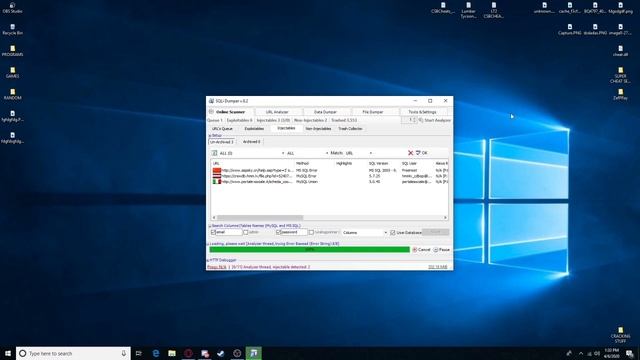Open the PROGRAMS desktop folder

click(12, 51)
